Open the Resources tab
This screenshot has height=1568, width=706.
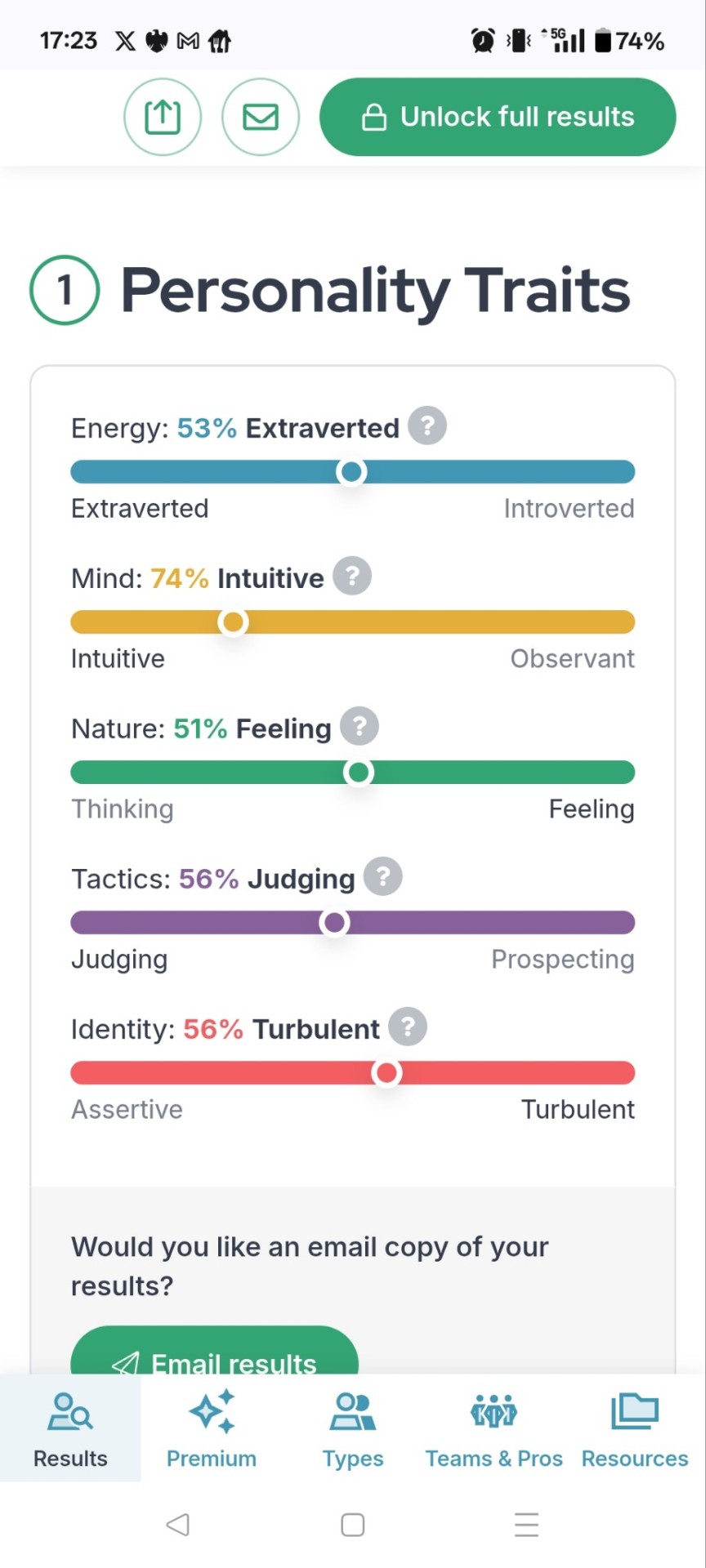pyautogui.click(x=635, y=1429)
